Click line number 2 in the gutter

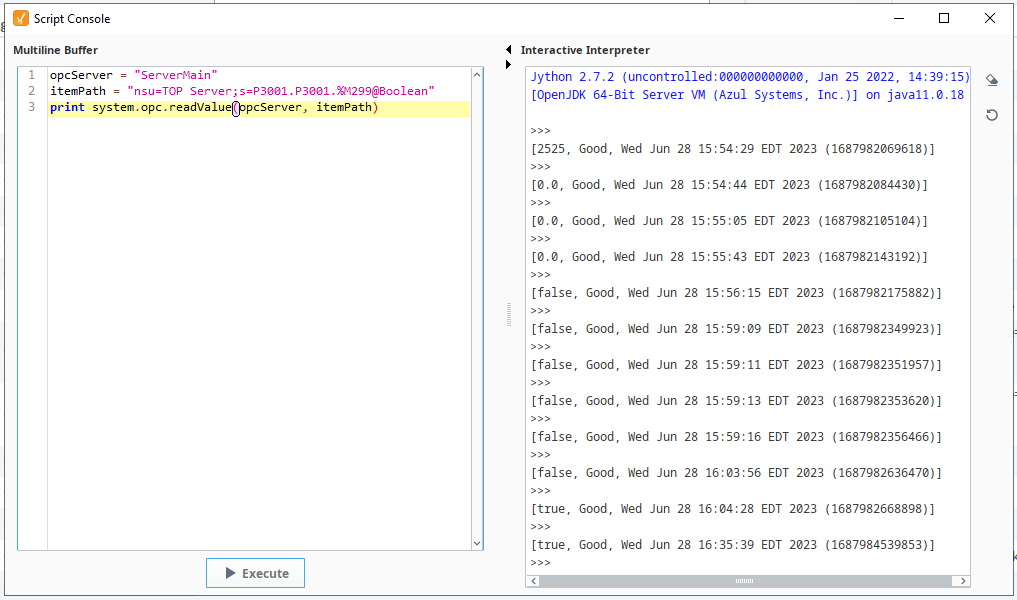coord(31,91)
